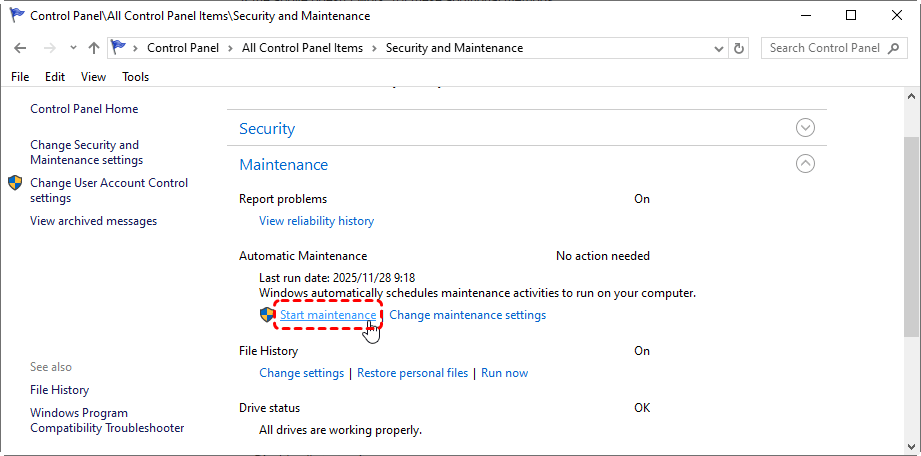The width and height of the screenshot is (921, 456).
Task: Click the search magnifier icon
Action: tap(895, 48)
